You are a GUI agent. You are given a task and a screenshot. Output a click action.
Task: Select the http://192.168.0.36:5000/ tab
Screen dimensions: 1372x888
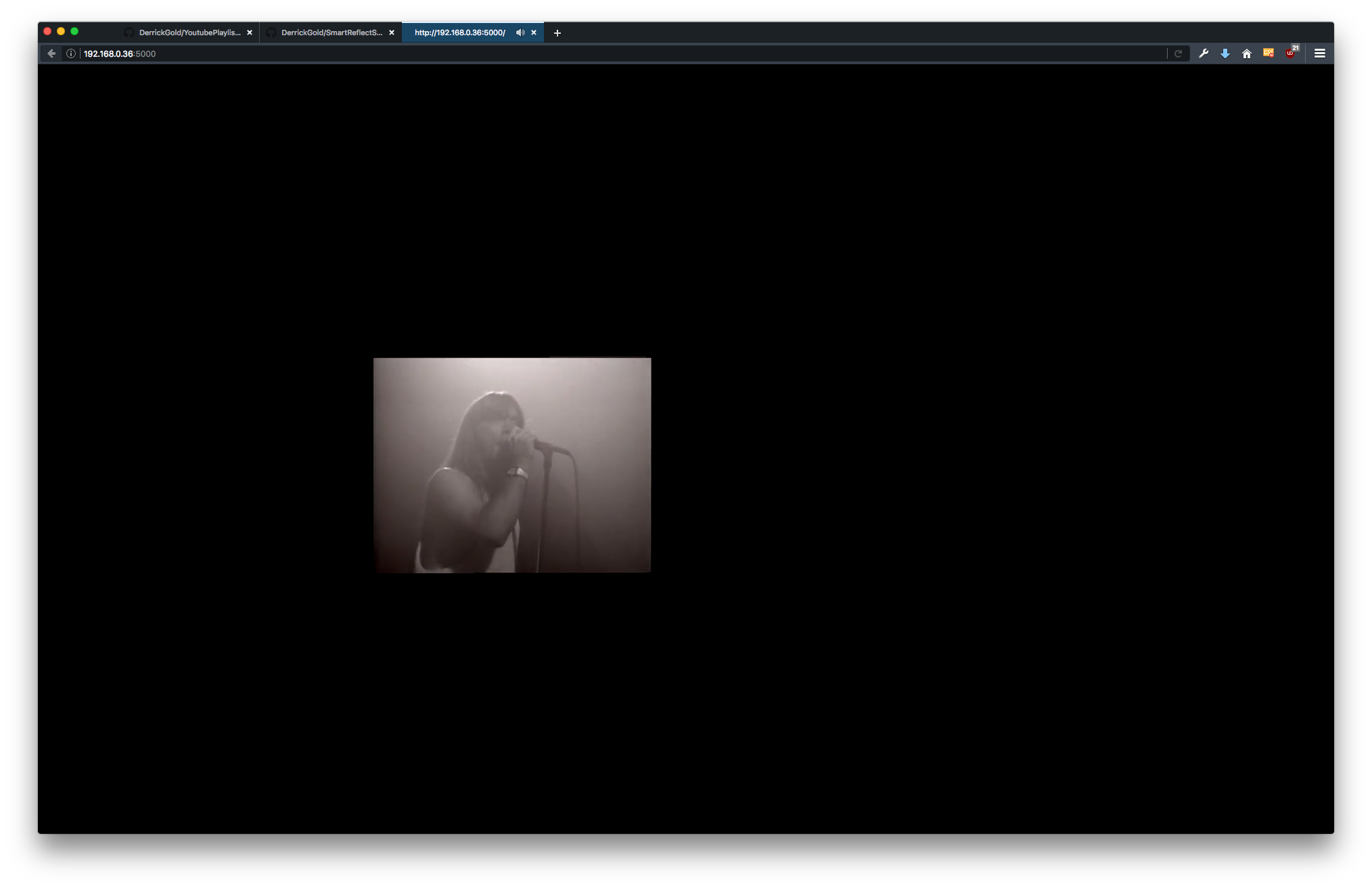click(x=460, y=32)
